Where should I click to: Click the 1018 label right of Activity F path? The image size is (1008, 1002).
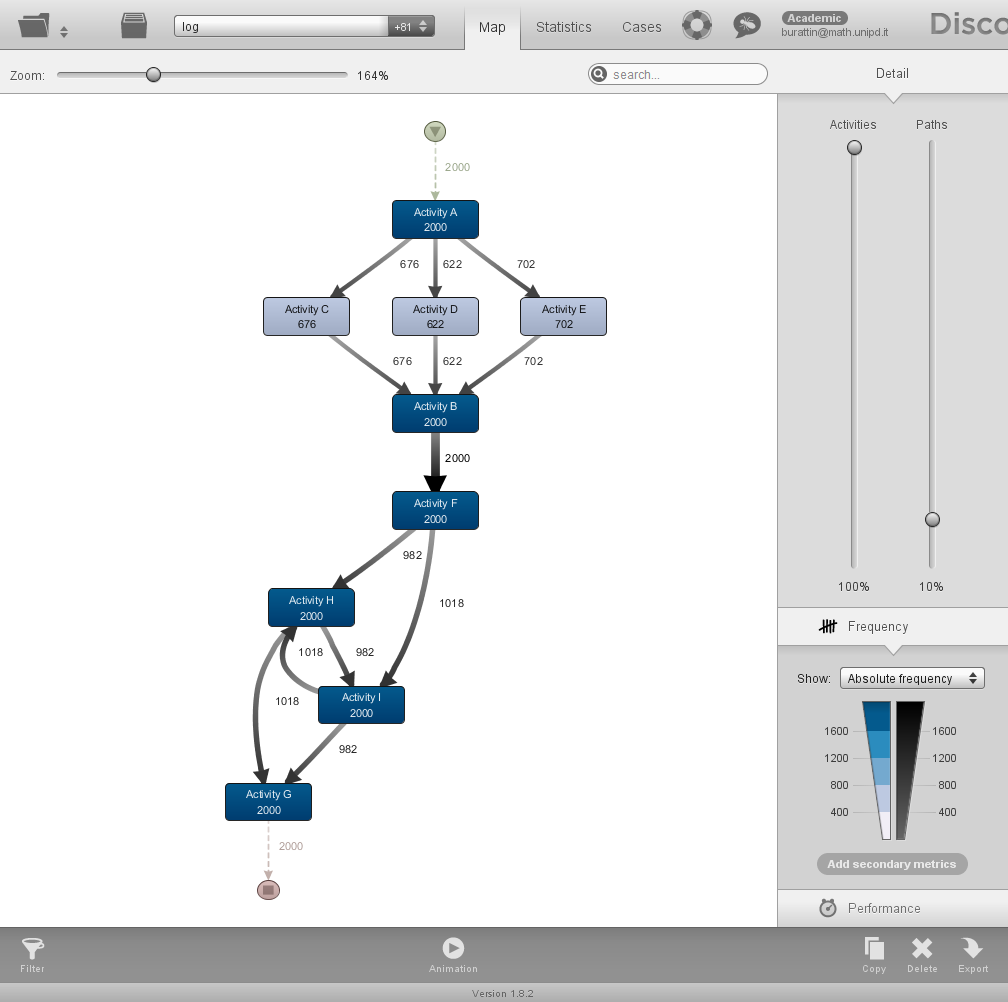pyautogui.click(x=451, y=604)
